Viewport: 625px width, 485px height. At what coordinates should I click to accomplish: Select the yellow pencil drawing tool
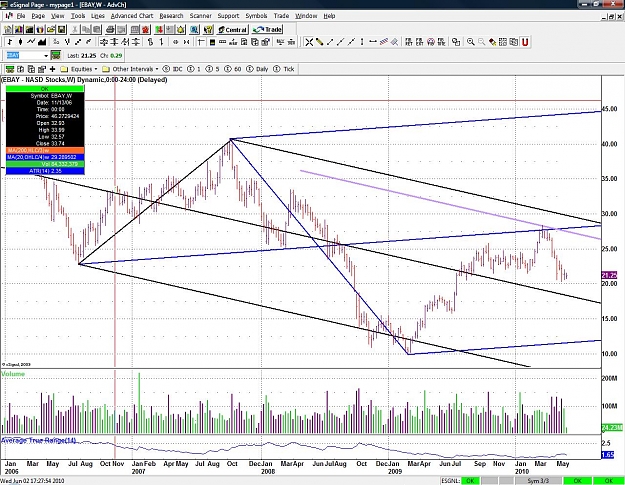pos(319,42)
